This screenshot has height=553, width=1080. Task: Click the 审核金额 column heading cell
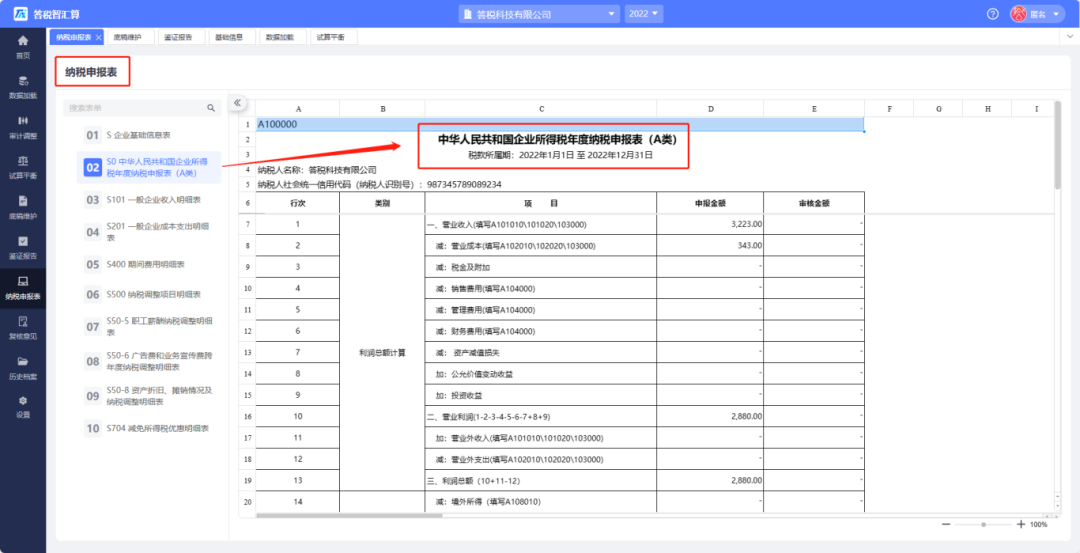pos(814,203)
